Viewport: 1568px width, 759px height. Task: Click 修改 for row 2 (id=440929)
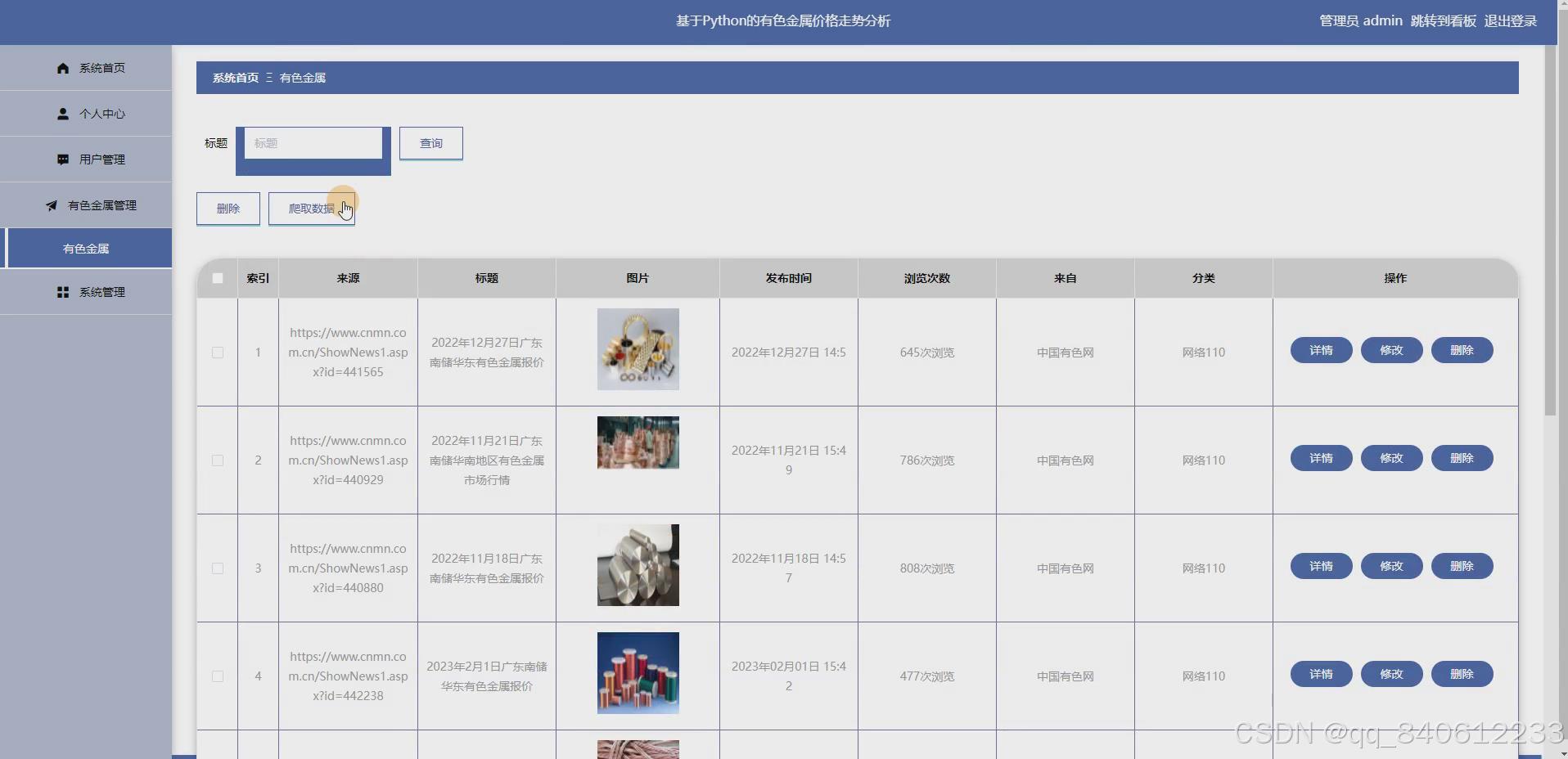point(1391,458)
